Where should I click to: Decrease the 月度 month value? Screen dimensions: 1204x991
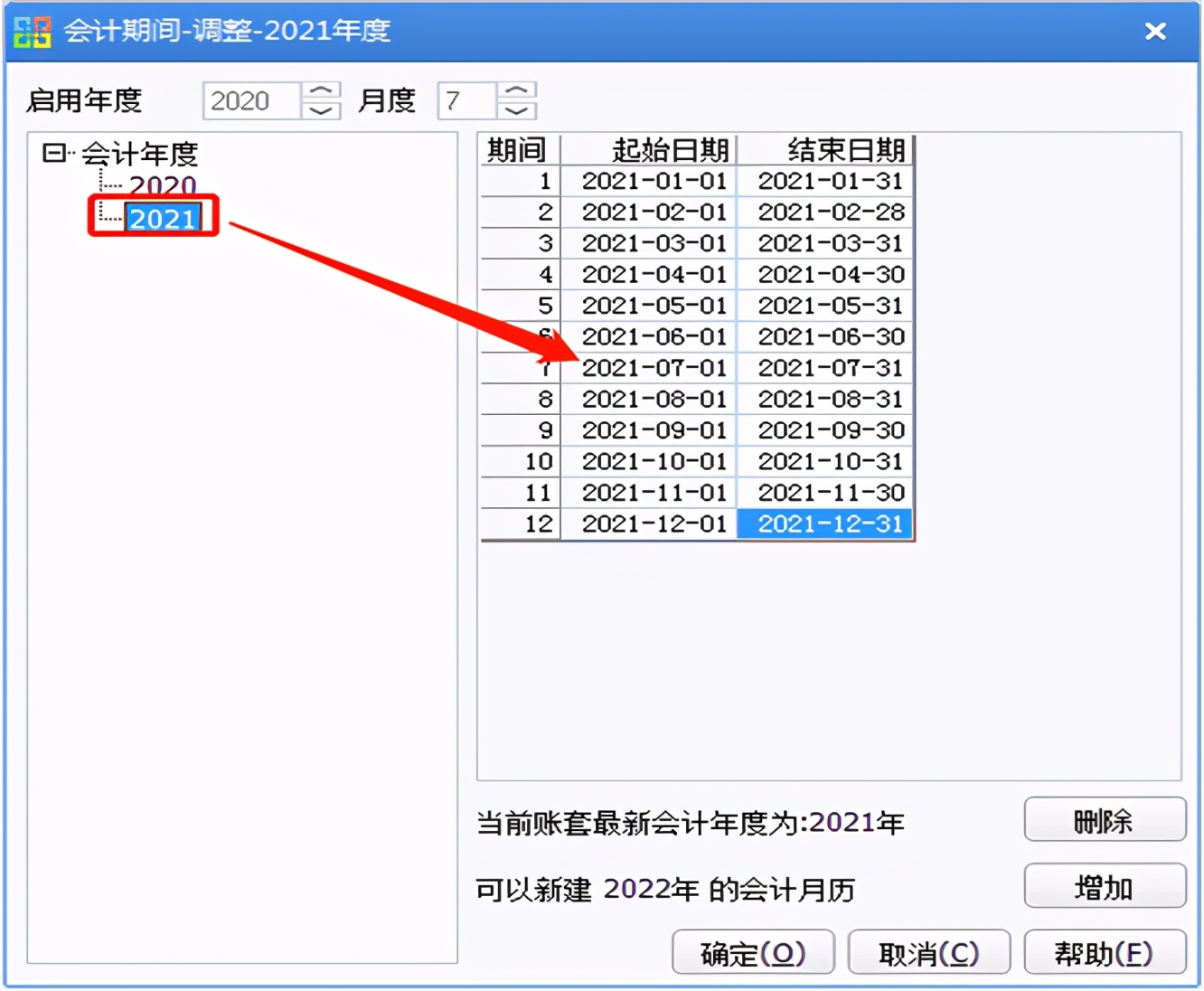[x=517, y=110]
